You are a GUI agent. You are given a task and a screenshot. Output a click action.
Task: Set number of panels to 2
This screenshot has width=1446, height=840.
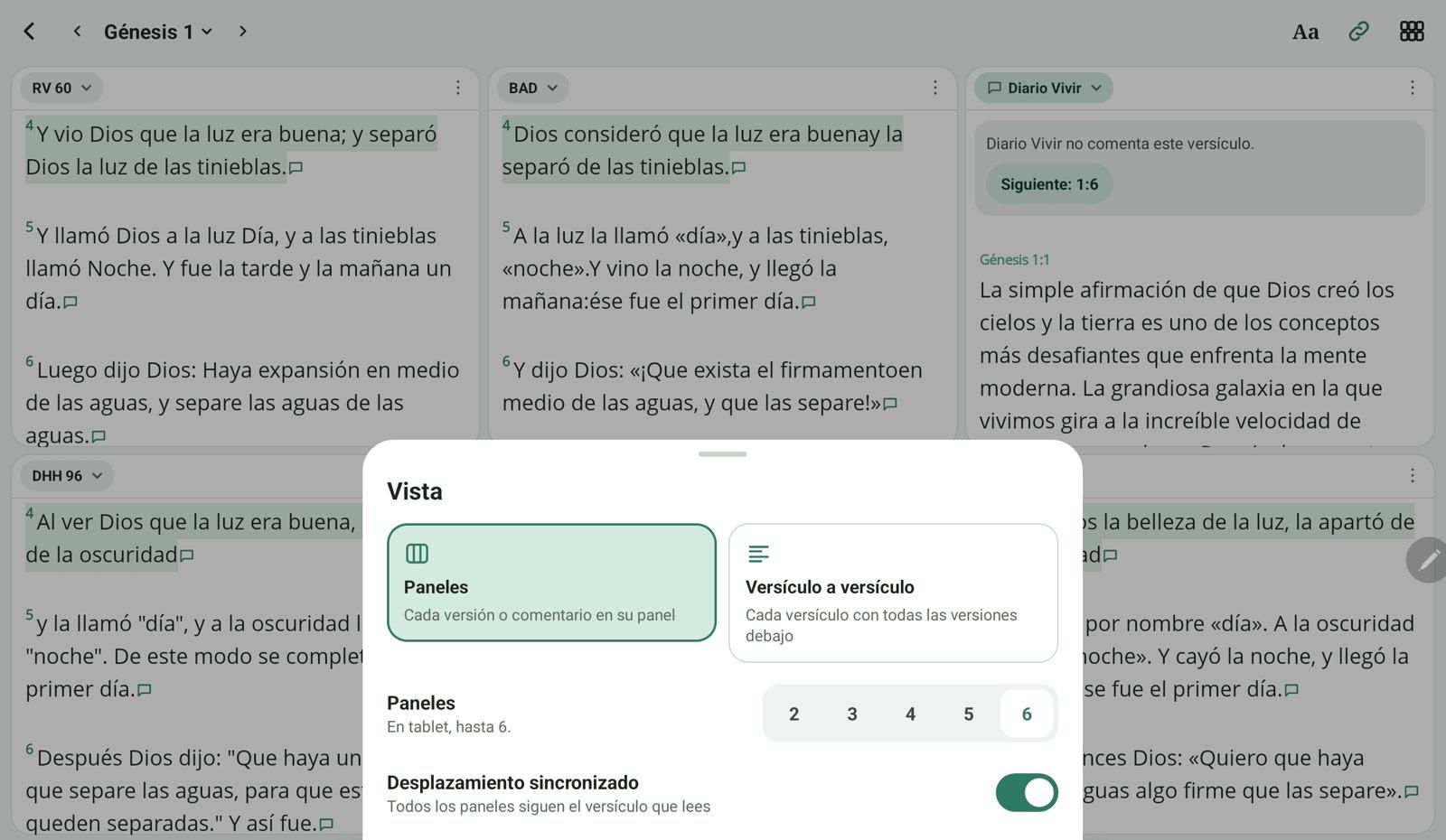tap(793, 714)
